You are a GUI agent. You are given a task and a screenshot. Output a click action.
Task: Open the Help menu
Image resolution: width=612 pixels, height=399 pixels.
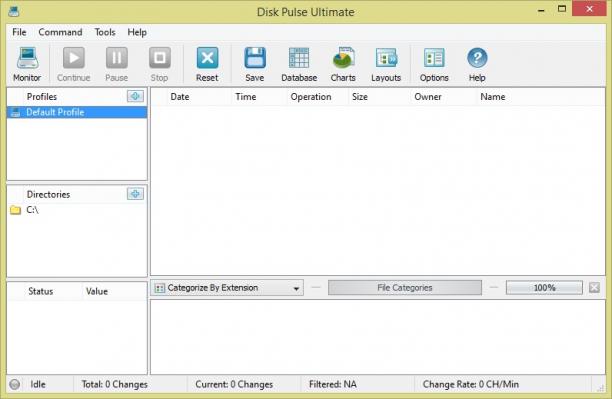(x=137, y=32)
